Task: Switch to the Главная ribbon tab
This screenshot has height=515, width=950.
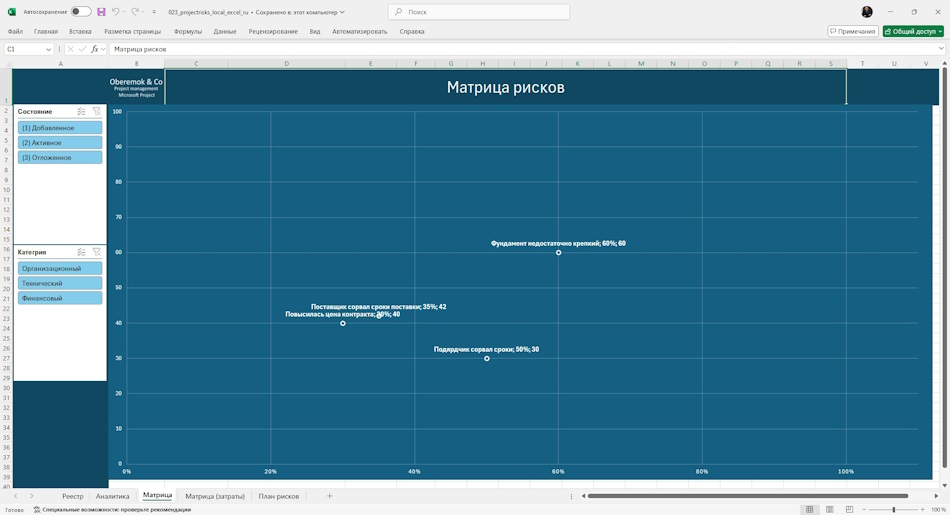Action: tap(46, 31)
